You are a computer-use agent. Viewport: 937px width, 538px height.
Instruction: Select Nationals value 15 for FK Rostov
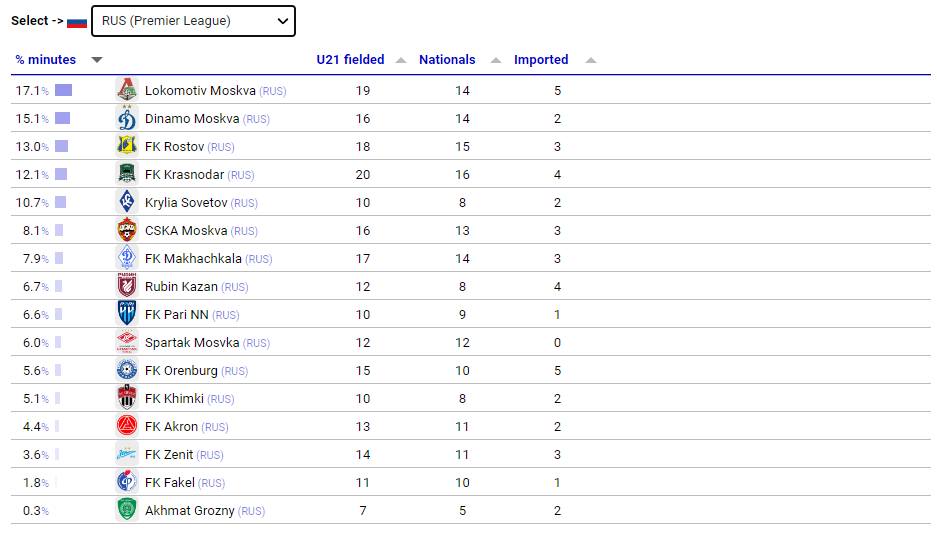pos(463,147)
